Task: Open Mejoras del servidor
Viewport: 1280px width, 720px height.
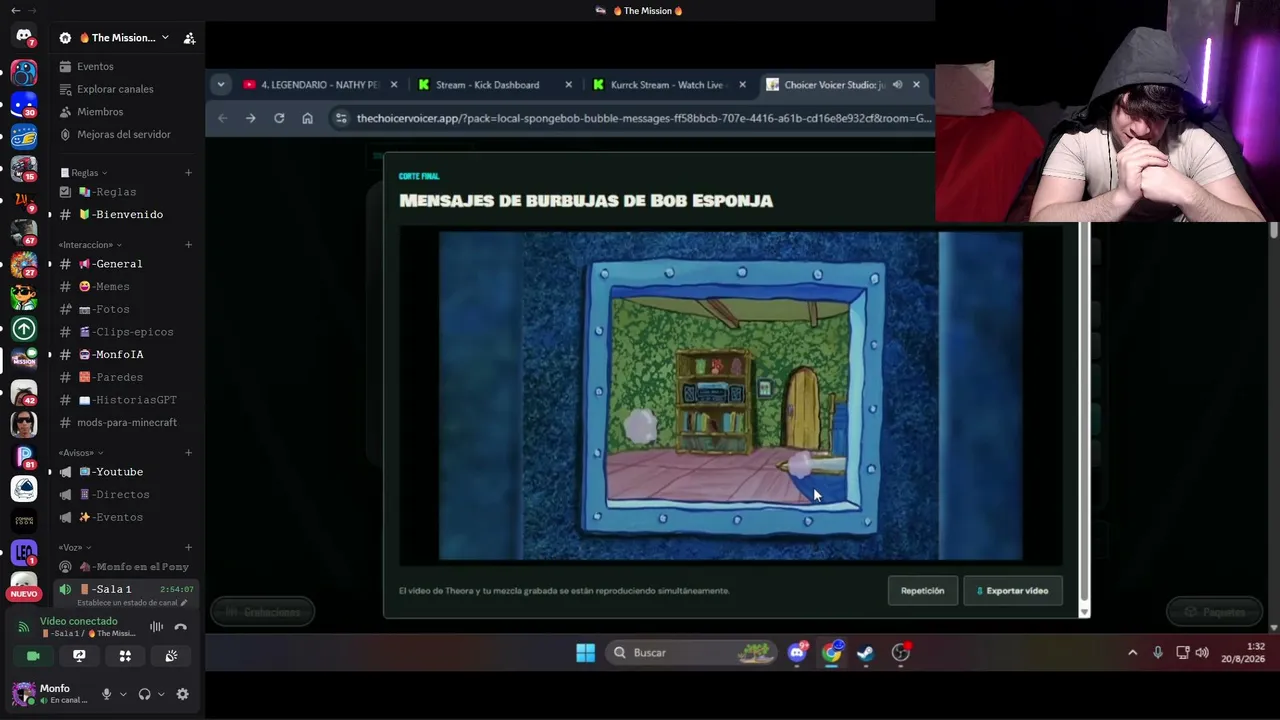Action: 126,134
